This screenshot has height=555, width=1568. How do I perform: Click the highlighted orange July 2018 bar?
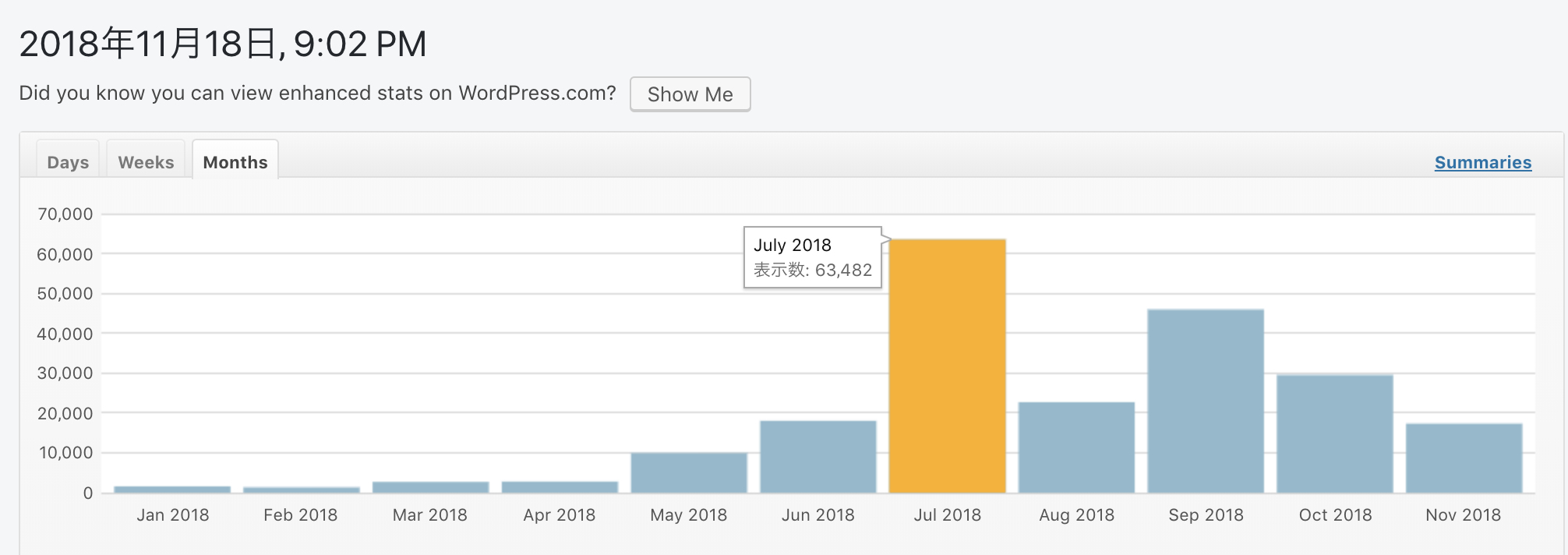click(x=947, y=366)
